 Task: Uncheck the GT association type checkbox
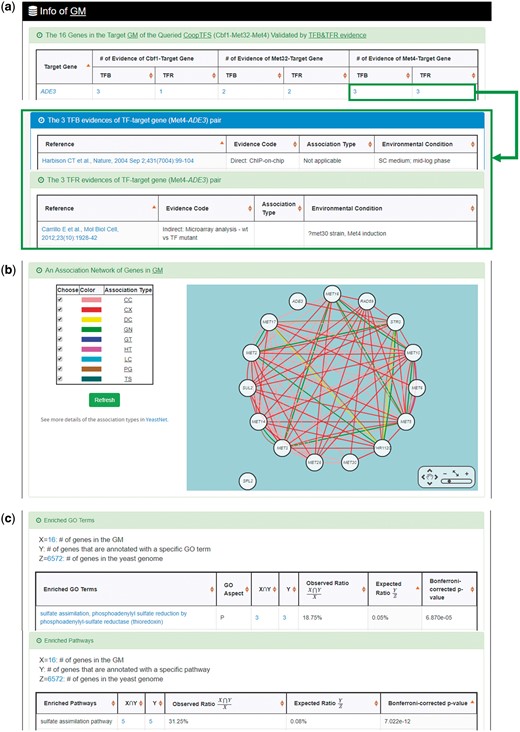pyautogui.click(x=60, y=339)
